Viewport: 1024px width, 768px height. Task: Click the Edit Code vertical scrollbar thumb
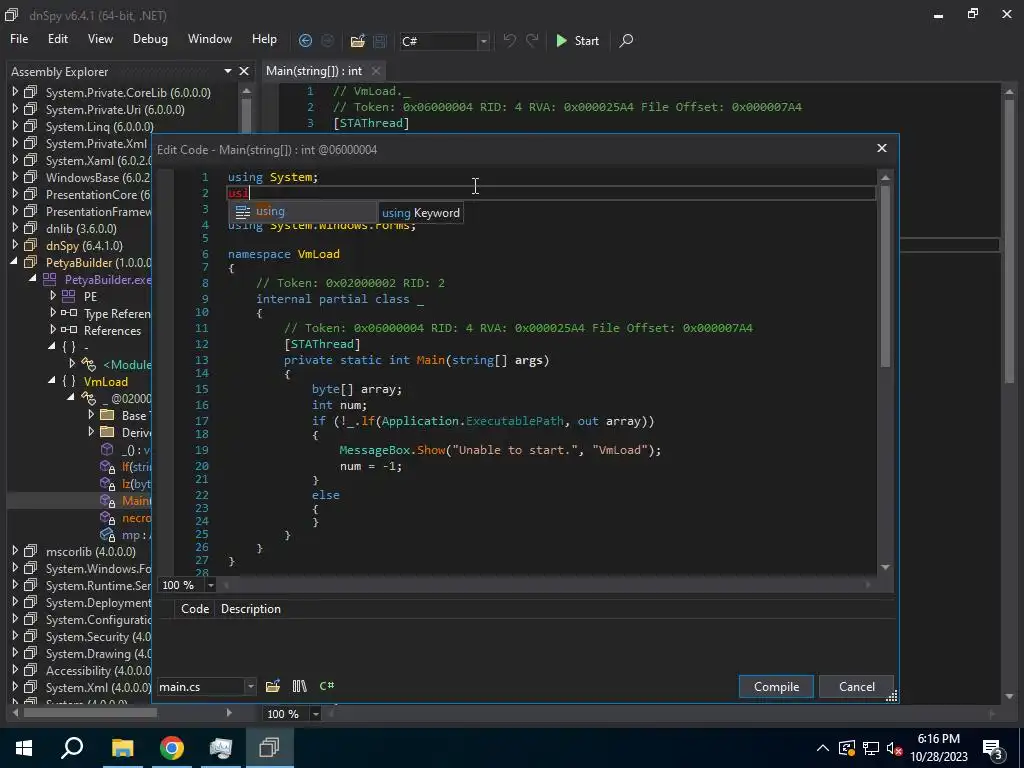[x=885, y=276]
